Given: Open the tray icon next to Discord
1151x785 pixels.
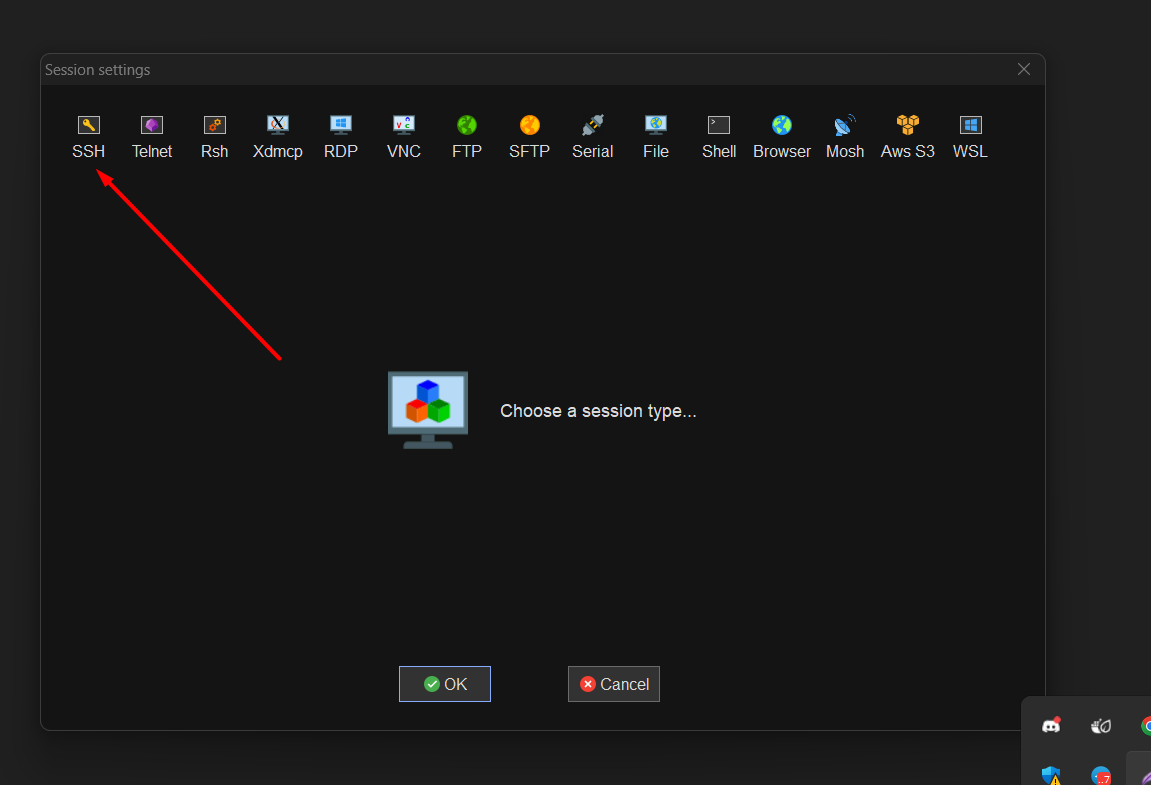Looking at the screenshot, I should point(1100,726).
